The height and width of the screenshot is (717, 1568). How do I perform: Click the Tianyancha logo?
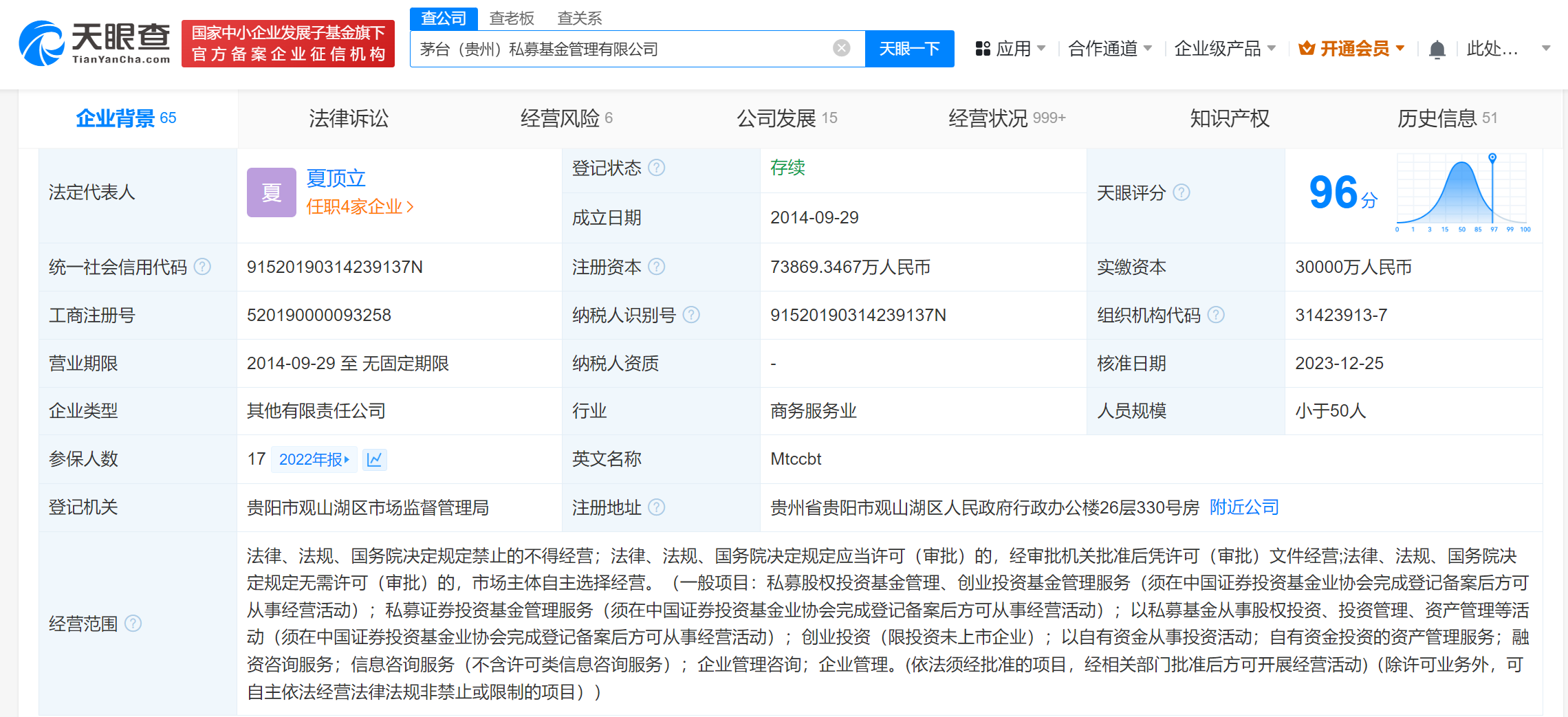pos(95,43)
